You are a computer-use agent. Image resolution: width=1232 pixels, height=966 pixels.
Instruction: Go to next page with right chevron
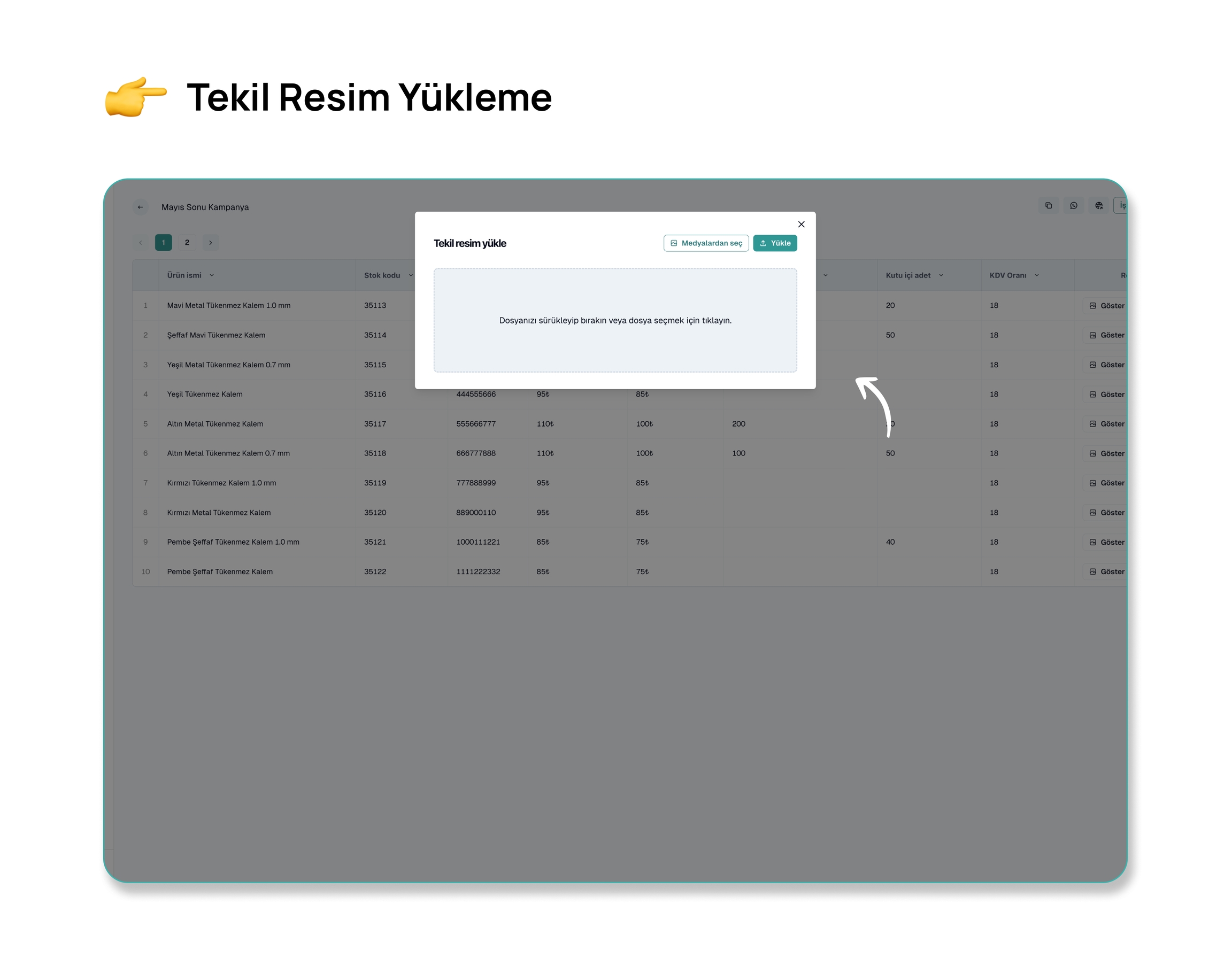tap(211, 243)
